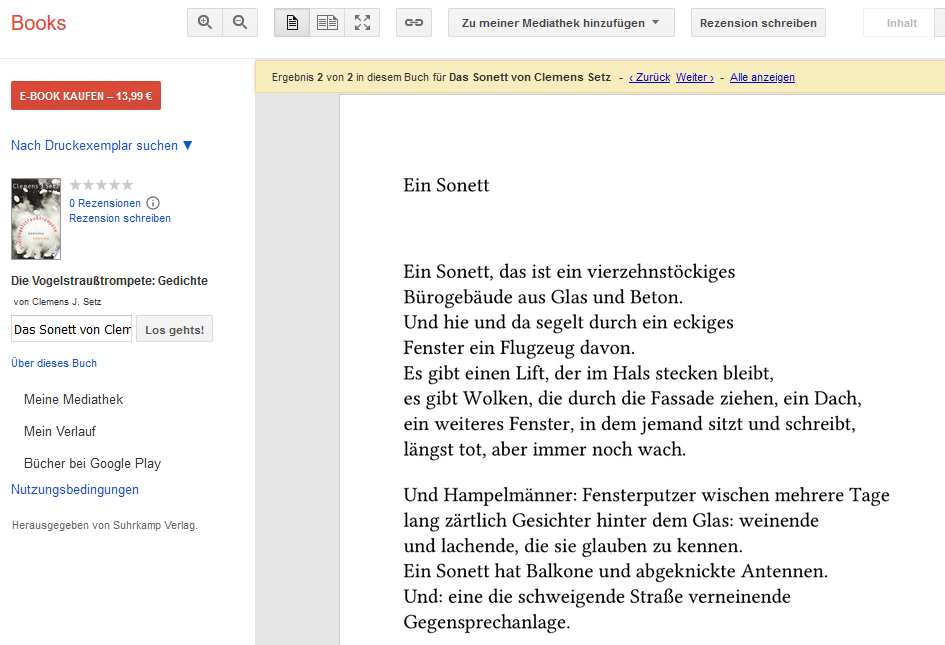945x645 pixels.
Task: Click the 'Los gehts!' search button
Action: 175,329
